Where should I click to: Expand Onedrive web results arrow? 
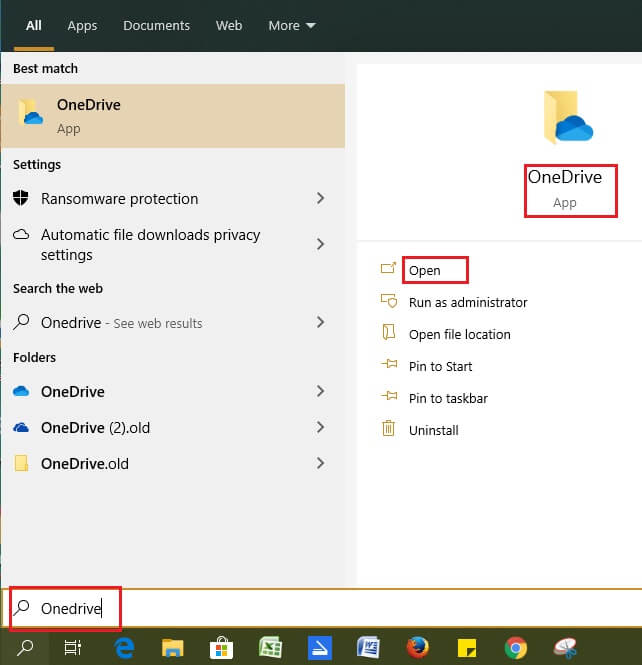click(321, 322)
